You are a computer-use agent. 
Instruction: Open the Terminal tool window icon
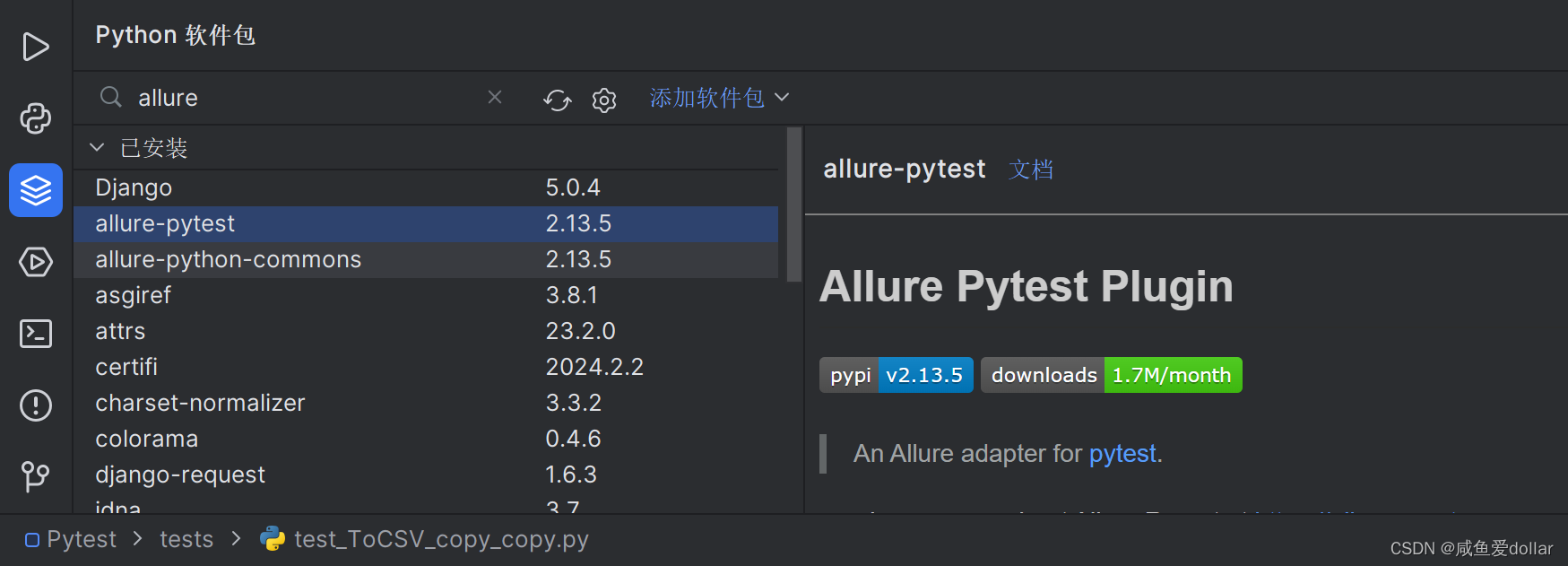pos(36,334)
